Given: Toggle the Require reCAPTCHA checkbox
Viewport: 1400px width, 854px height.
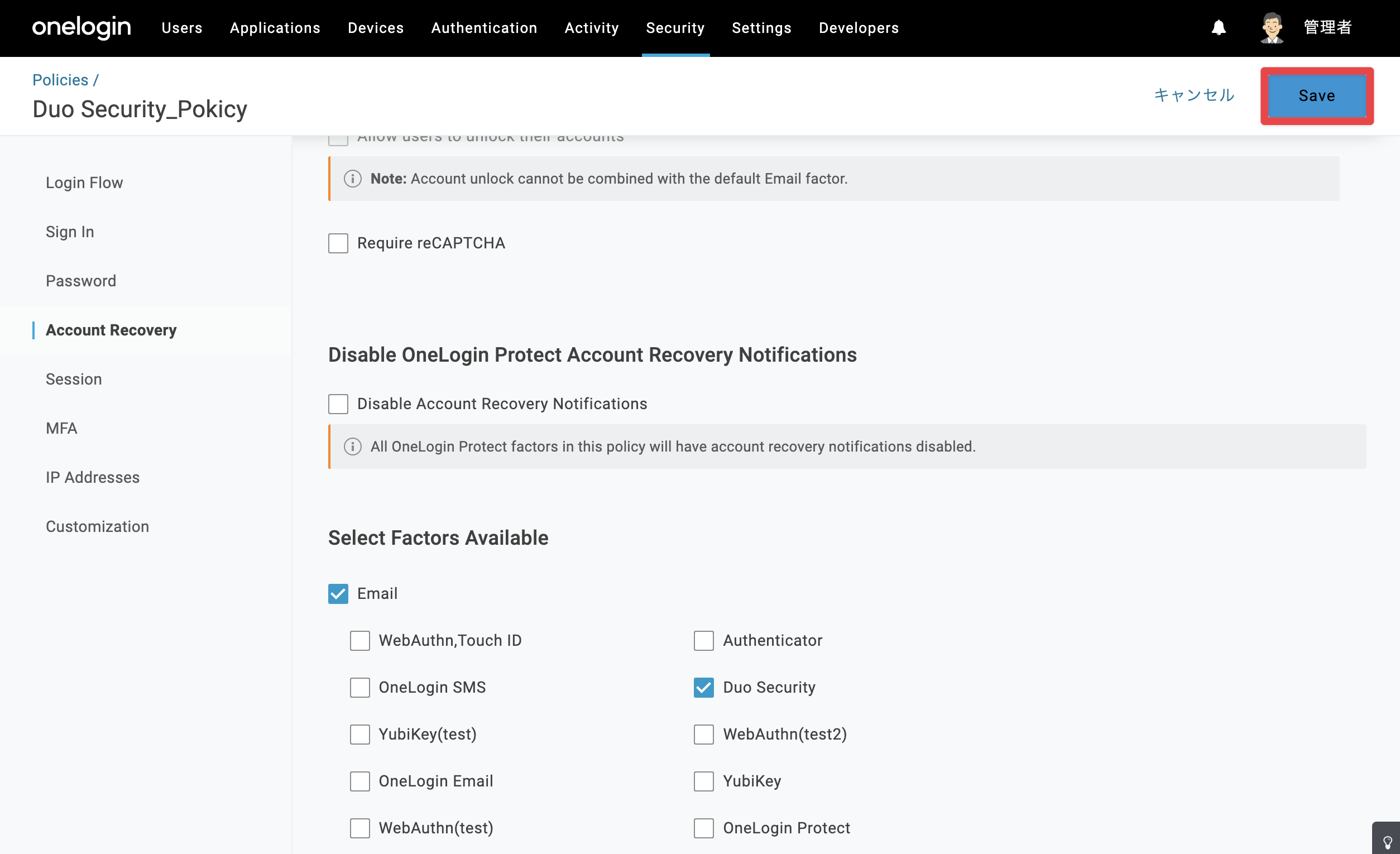Looking at the screenshot, I should [x=338, y=243].
